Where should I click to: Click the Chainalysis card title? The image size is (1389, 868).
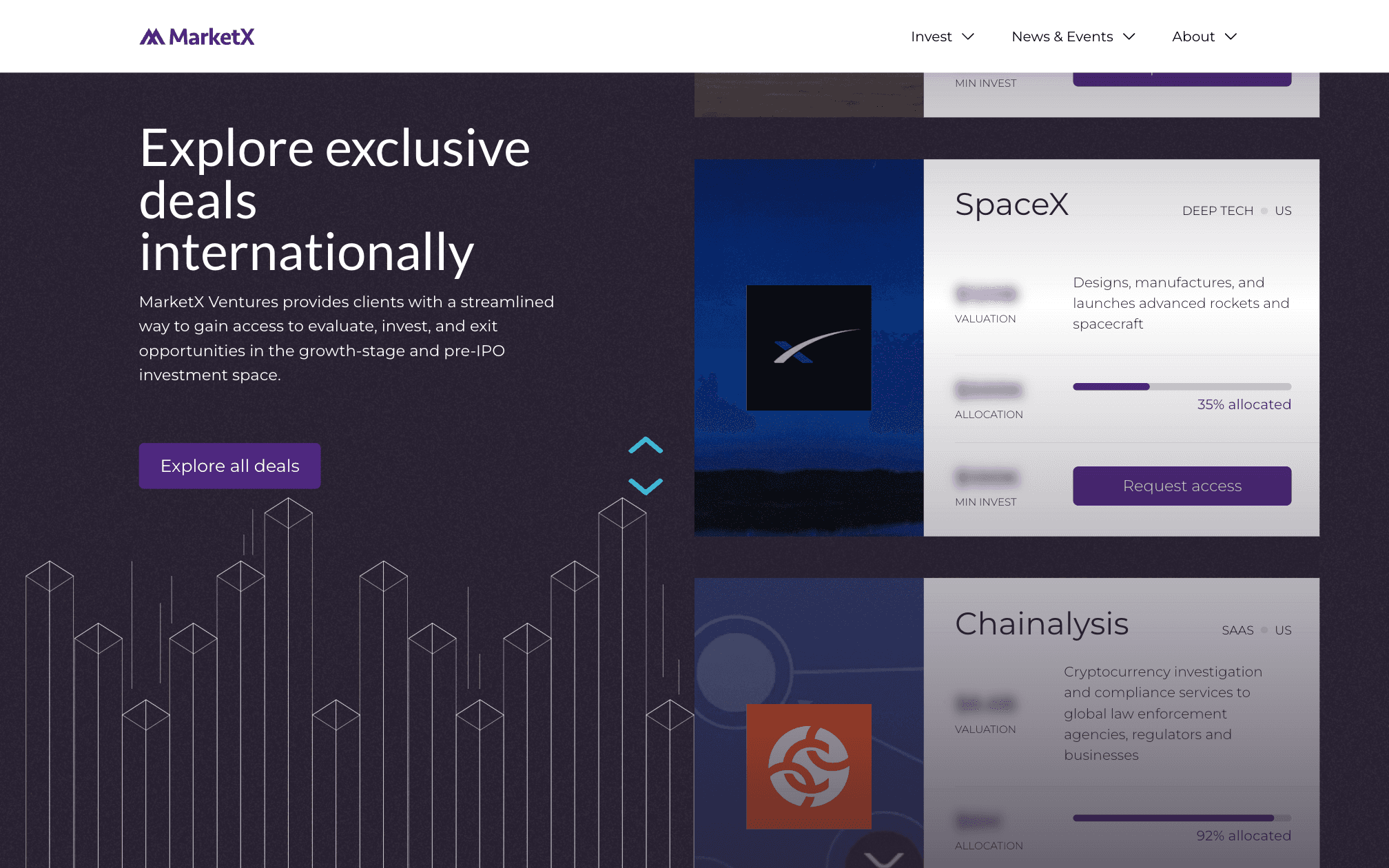click(x=1041, y=624)
